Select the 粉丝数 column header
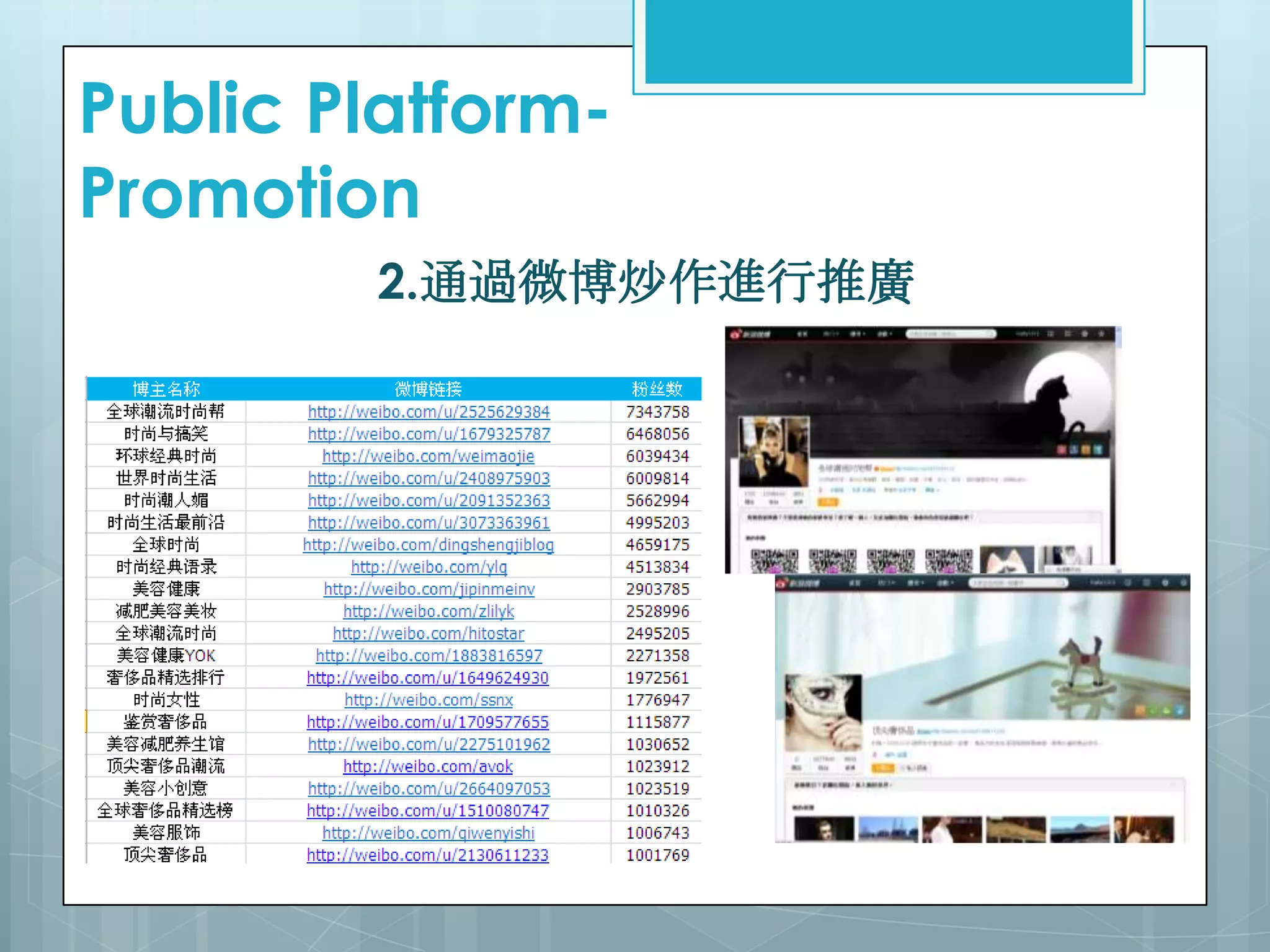This screenshot has height=952, width=1270. [x=657, y=389]
